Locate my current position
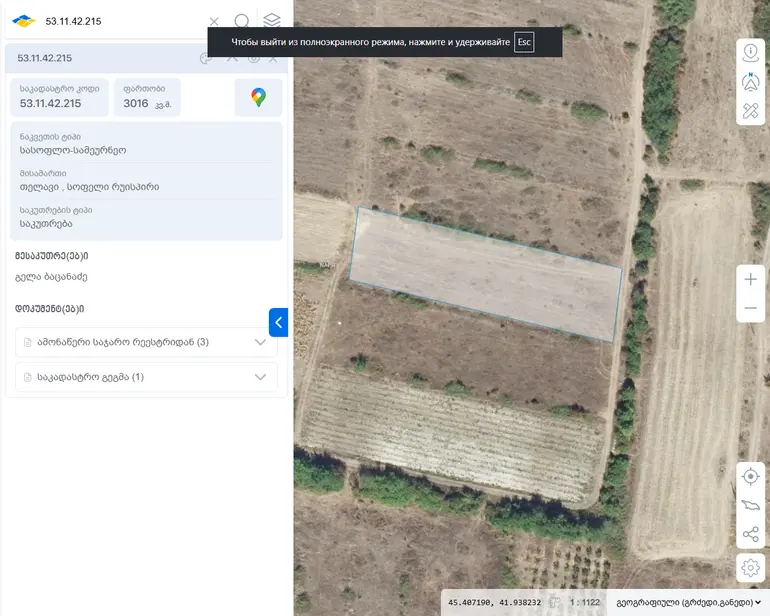The width and height of the screenshot is (770, 616). (750, 476)
